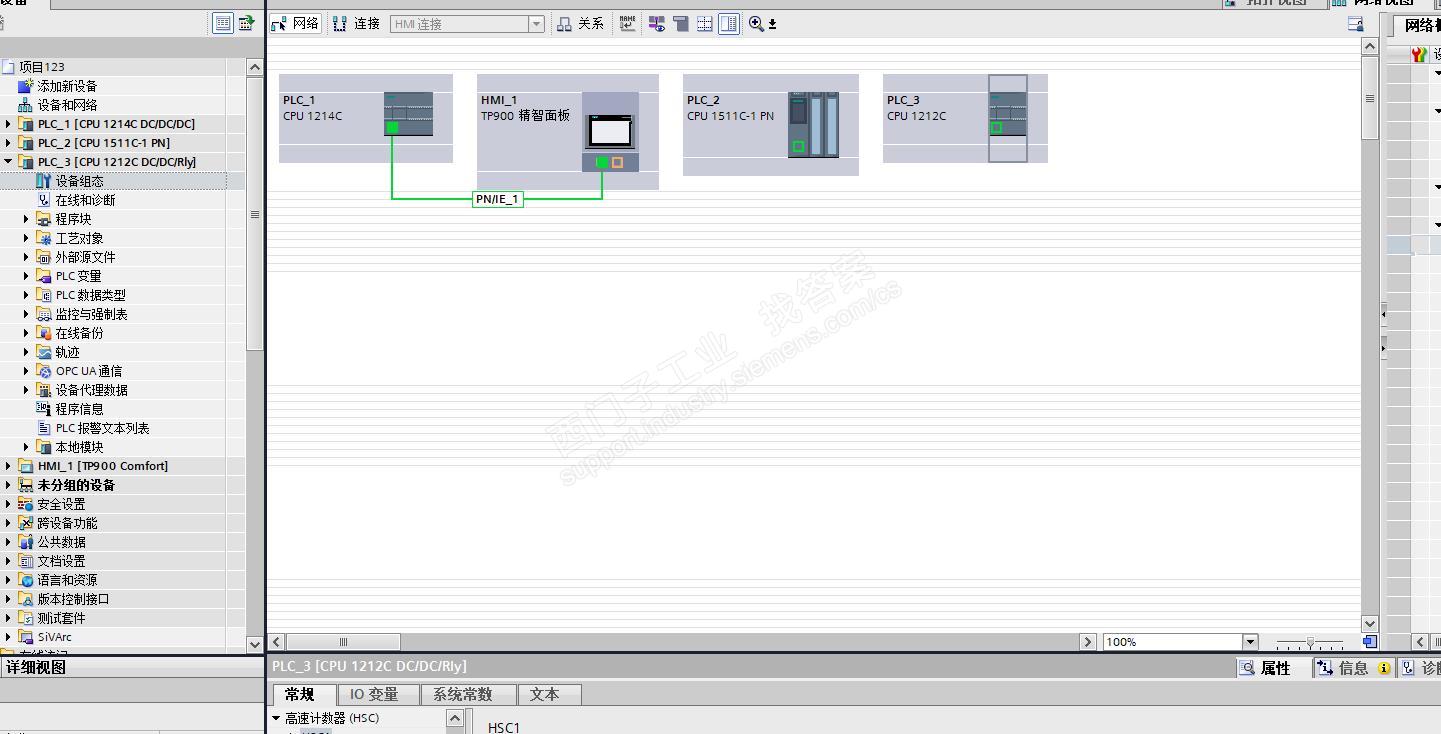Toggle the project tree table view icon
The image size is (1441, 734).
tap(223, 23)
